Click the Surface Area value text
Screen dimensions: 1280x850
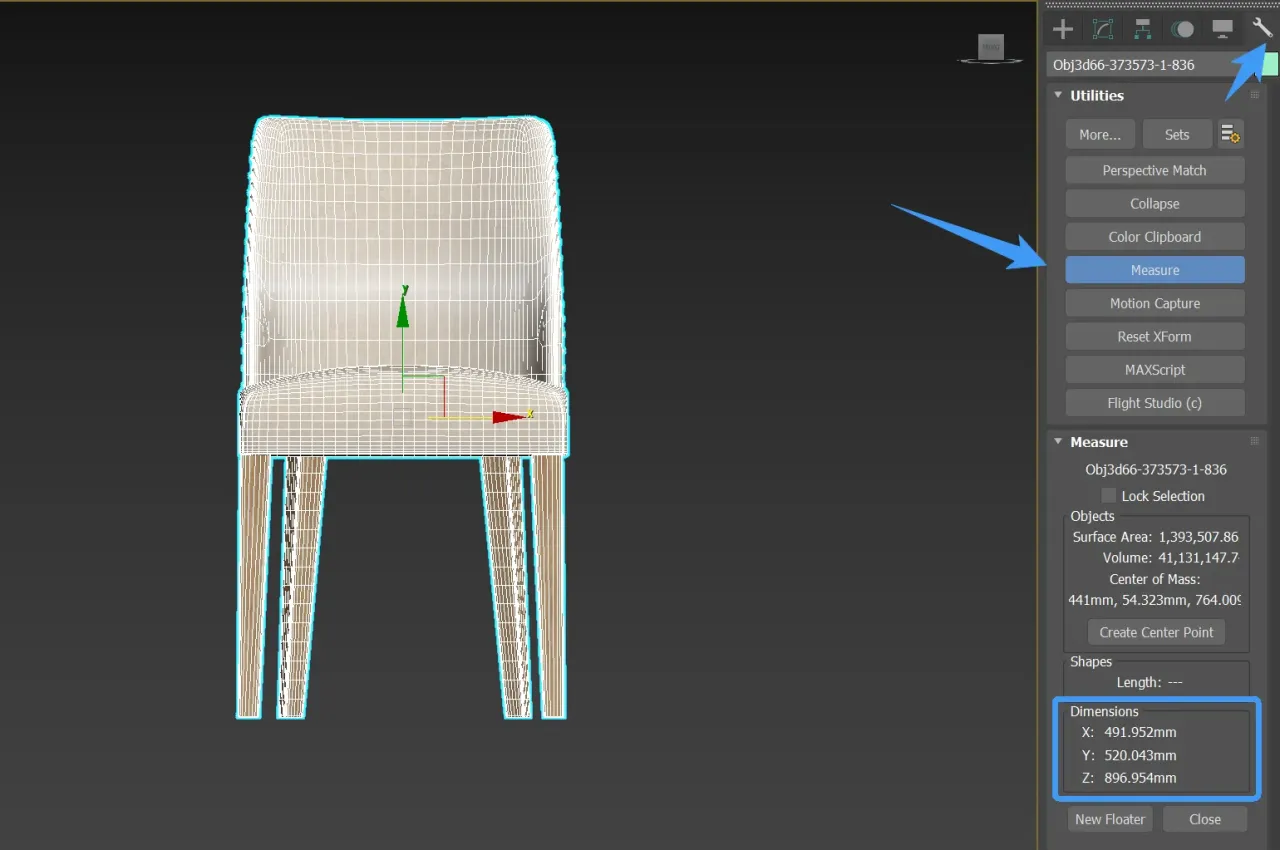[1198, 537]
